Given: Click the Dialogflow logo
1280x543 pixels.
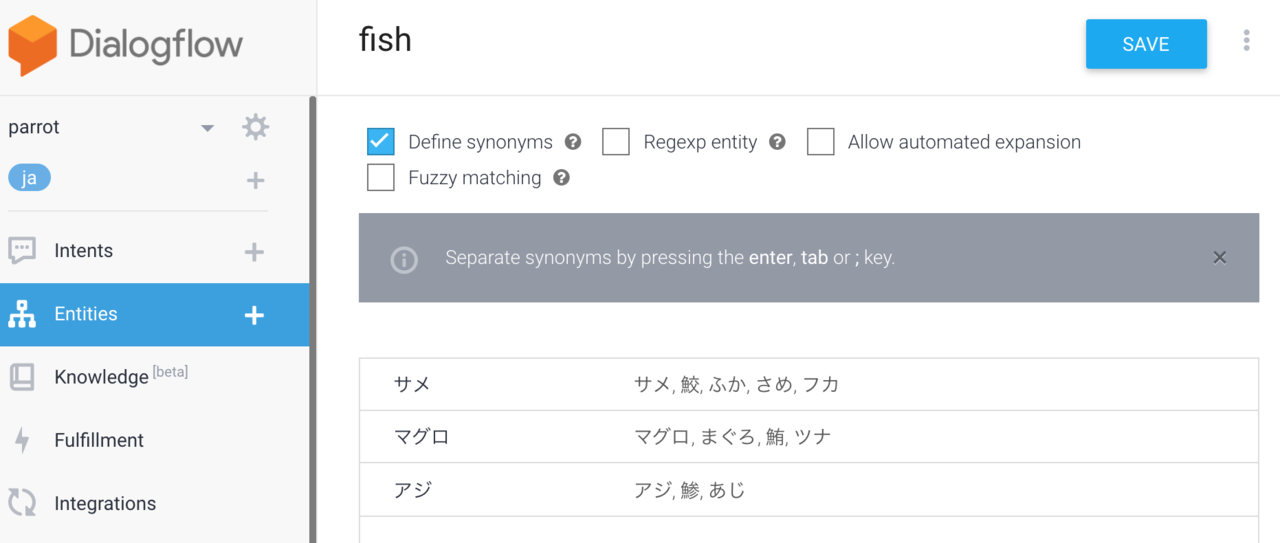Looking at the screenshot, I should pyautogui.click(x=126, y=45).
